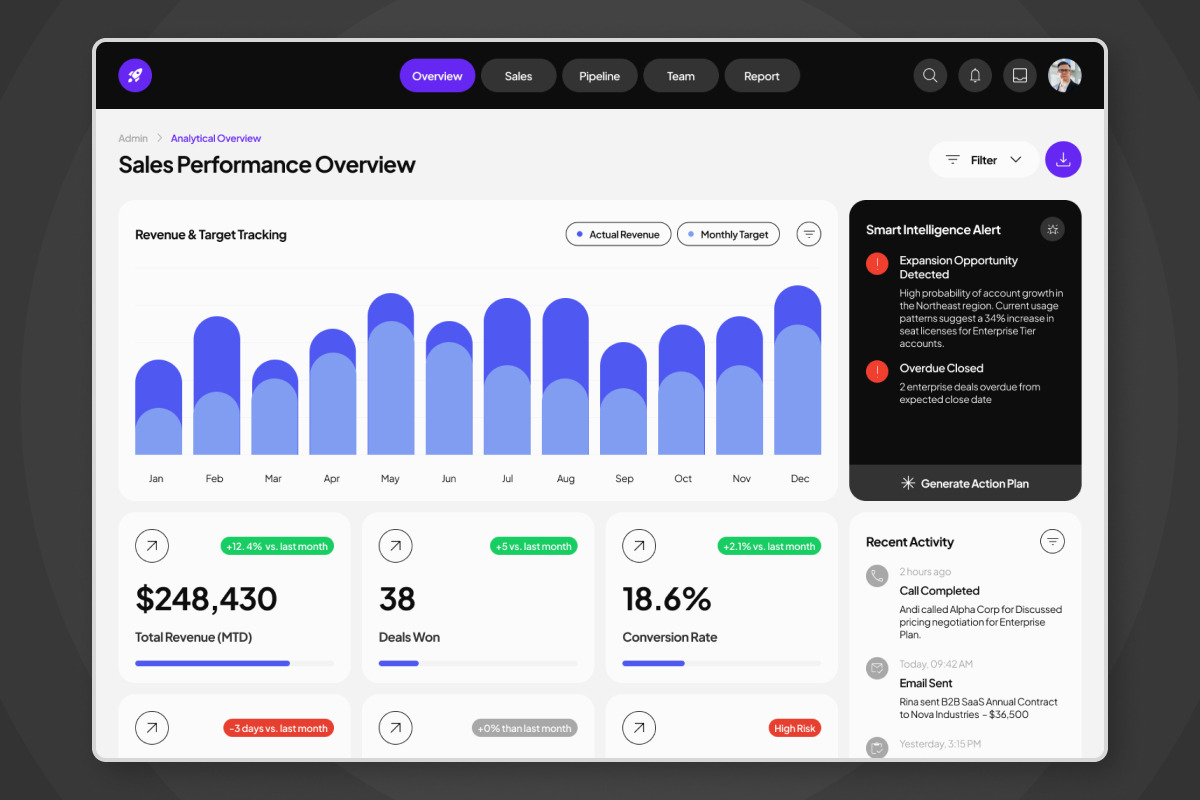Click Sales Performance Overview heading
This screenshot has width=1200, height=800.
tap(267, 165)
